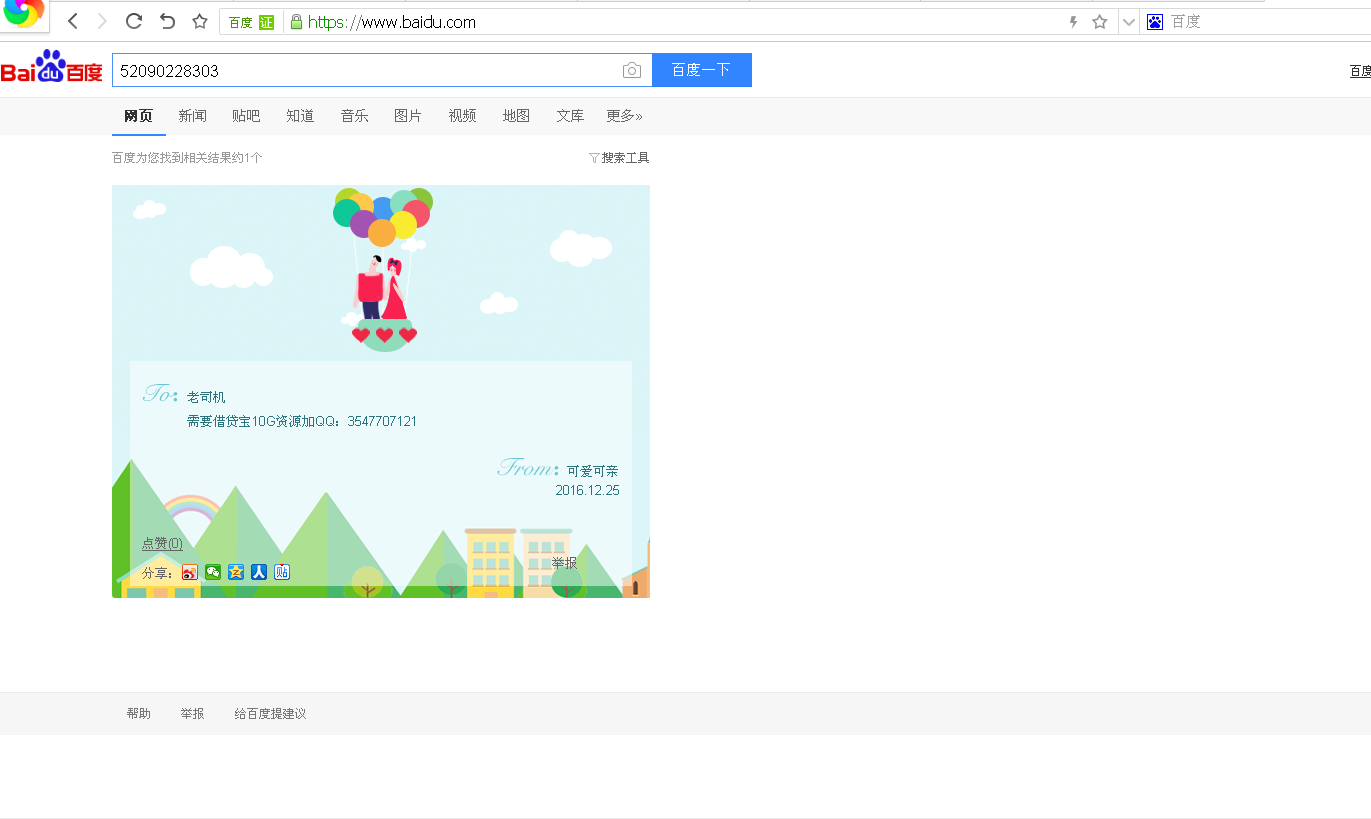This screenshot has width=1371, height=819.
Task: Share via WeChat
Action: [212, 571]
